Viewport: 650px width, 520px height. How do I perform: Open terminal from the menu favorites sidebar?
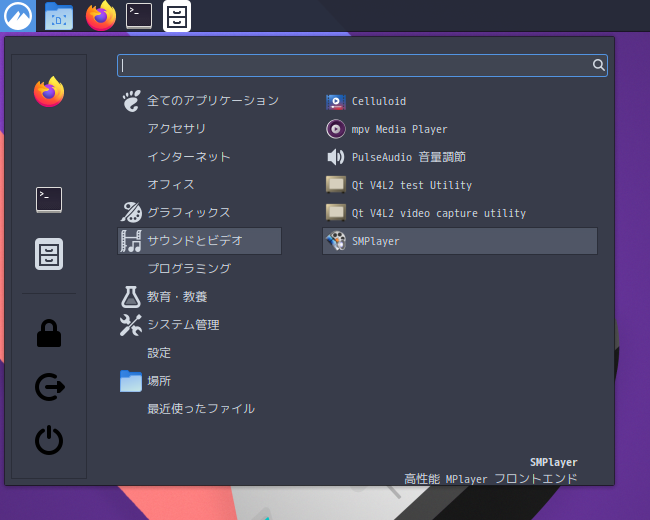(49, 200)
